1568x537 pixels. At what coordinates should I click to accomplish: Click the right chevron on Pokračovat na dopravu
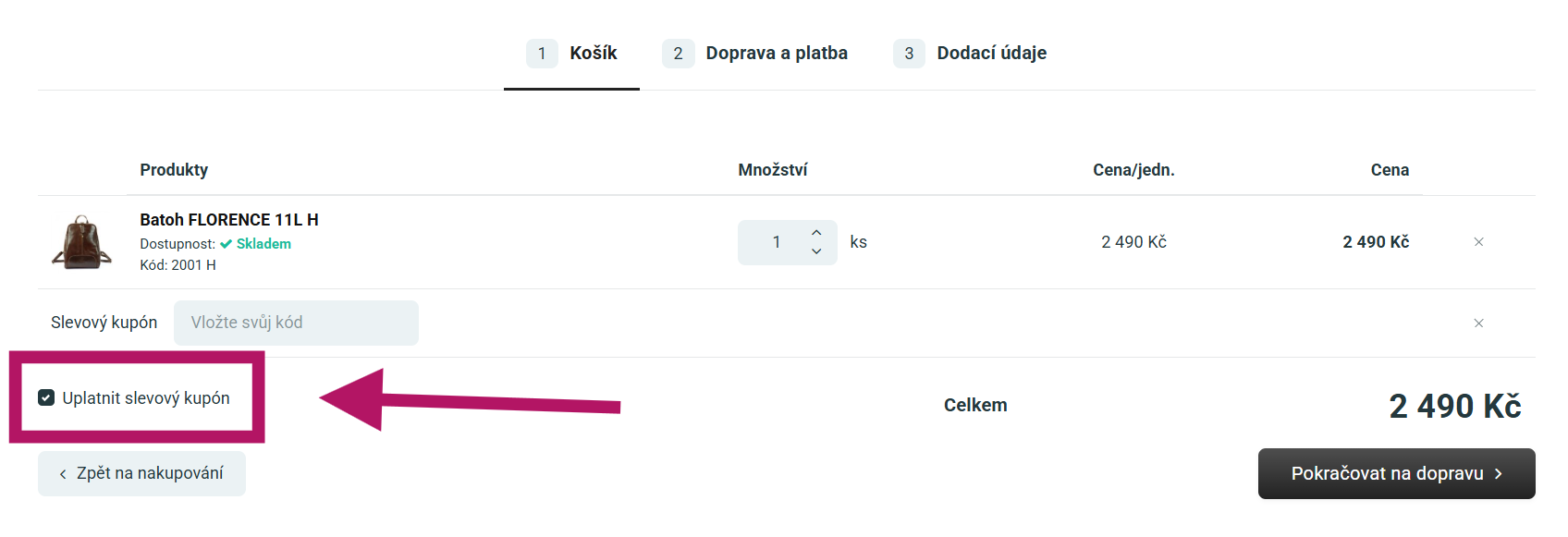pos(1499,473)
